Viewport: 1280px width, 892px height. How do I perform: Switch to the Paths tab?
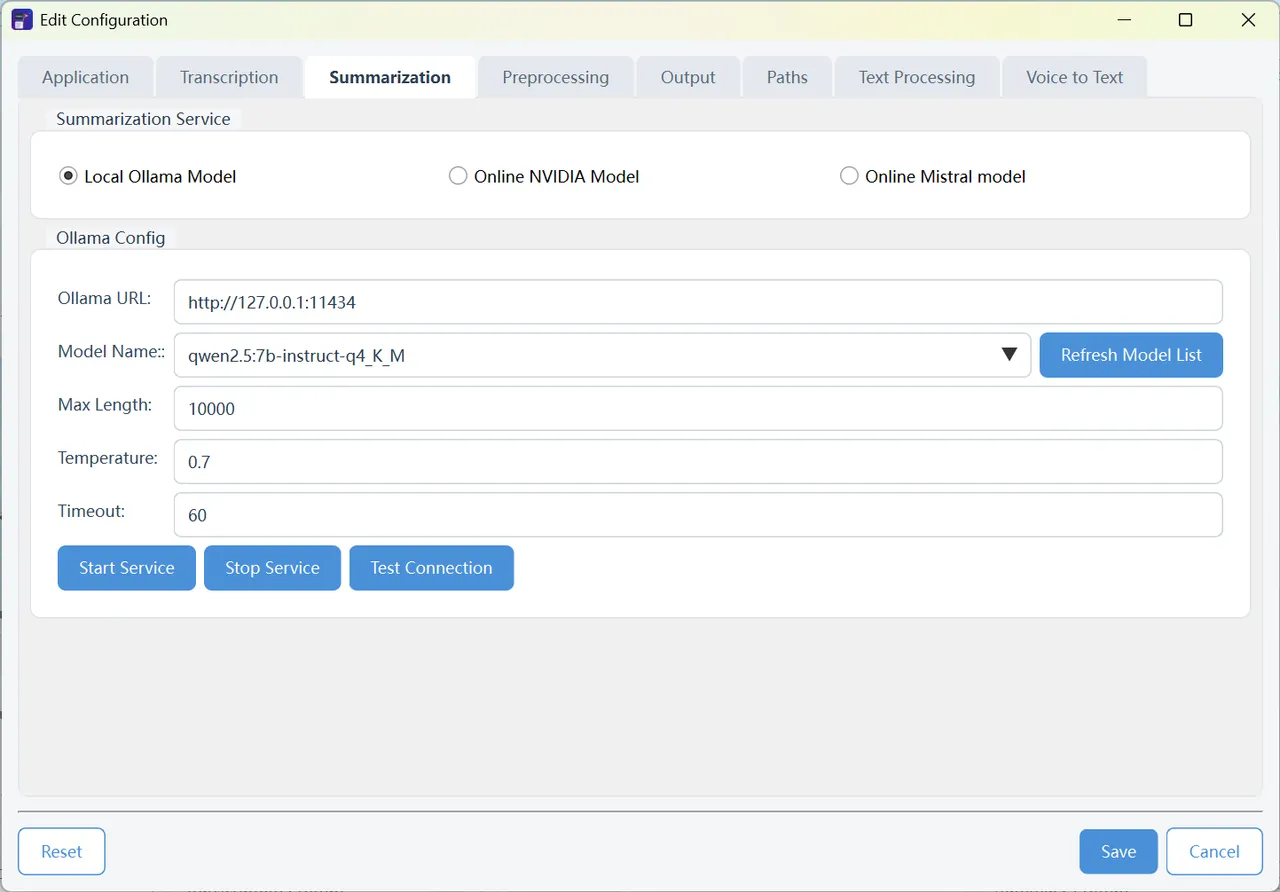coord(787,77)
